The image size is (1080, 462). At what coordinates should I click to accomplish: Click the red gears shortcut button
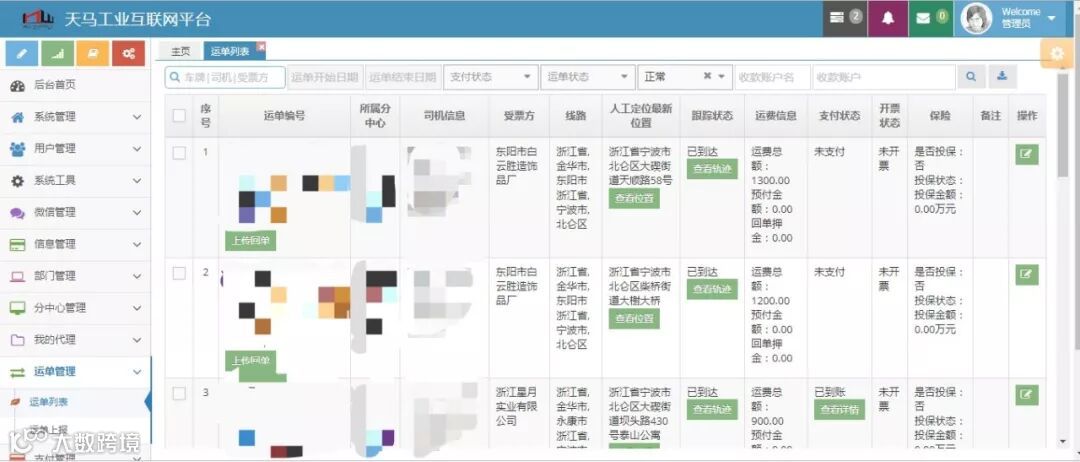pyautogui.click(x=128, y=53)
